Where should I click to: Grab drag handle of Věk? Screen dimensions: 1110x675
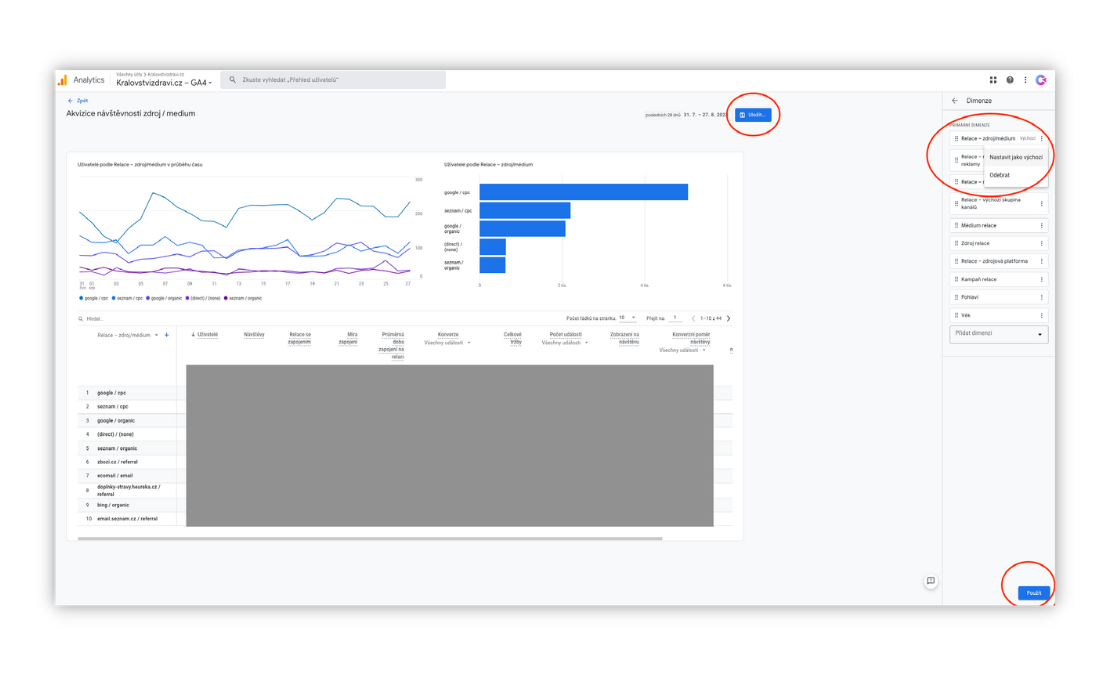click(x=956, y=316)
